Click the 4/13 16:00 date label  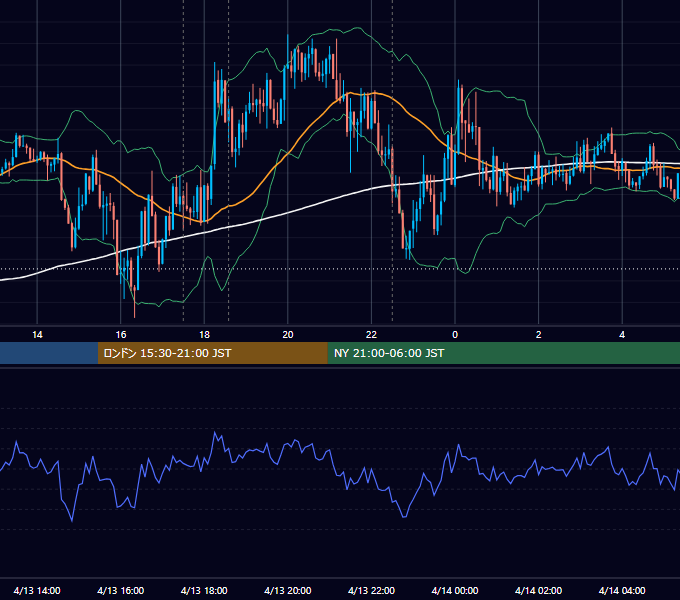point(121,590)
